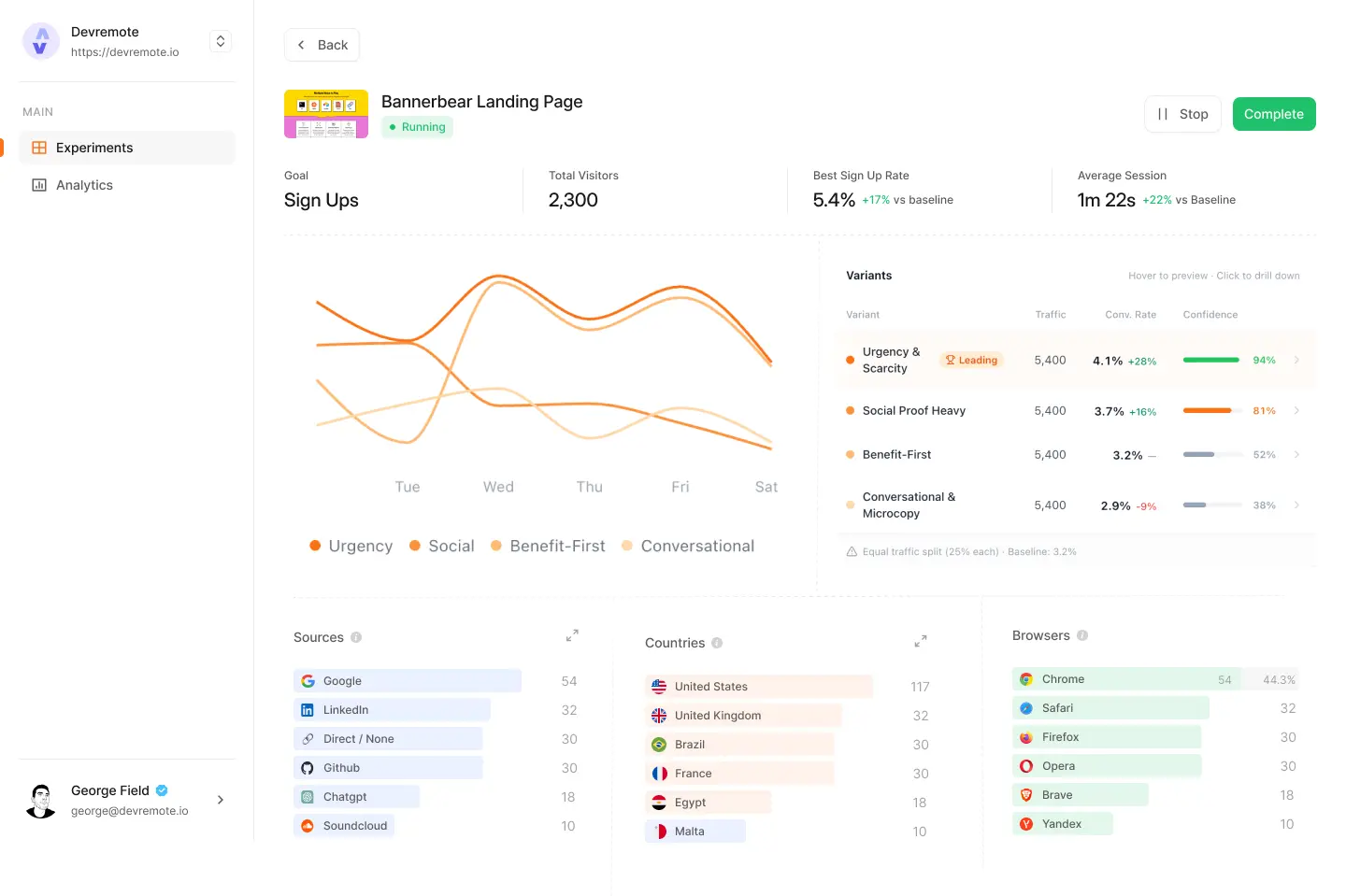Toggle the Urgency legend series
Screen dimensions: 1346x896
[351, 546]
